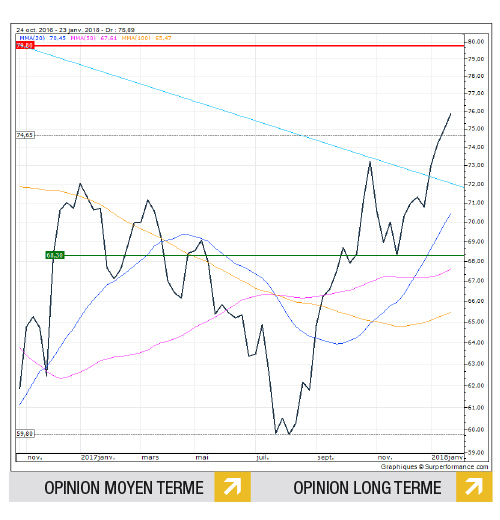Click the mars x-axis label

150,457
